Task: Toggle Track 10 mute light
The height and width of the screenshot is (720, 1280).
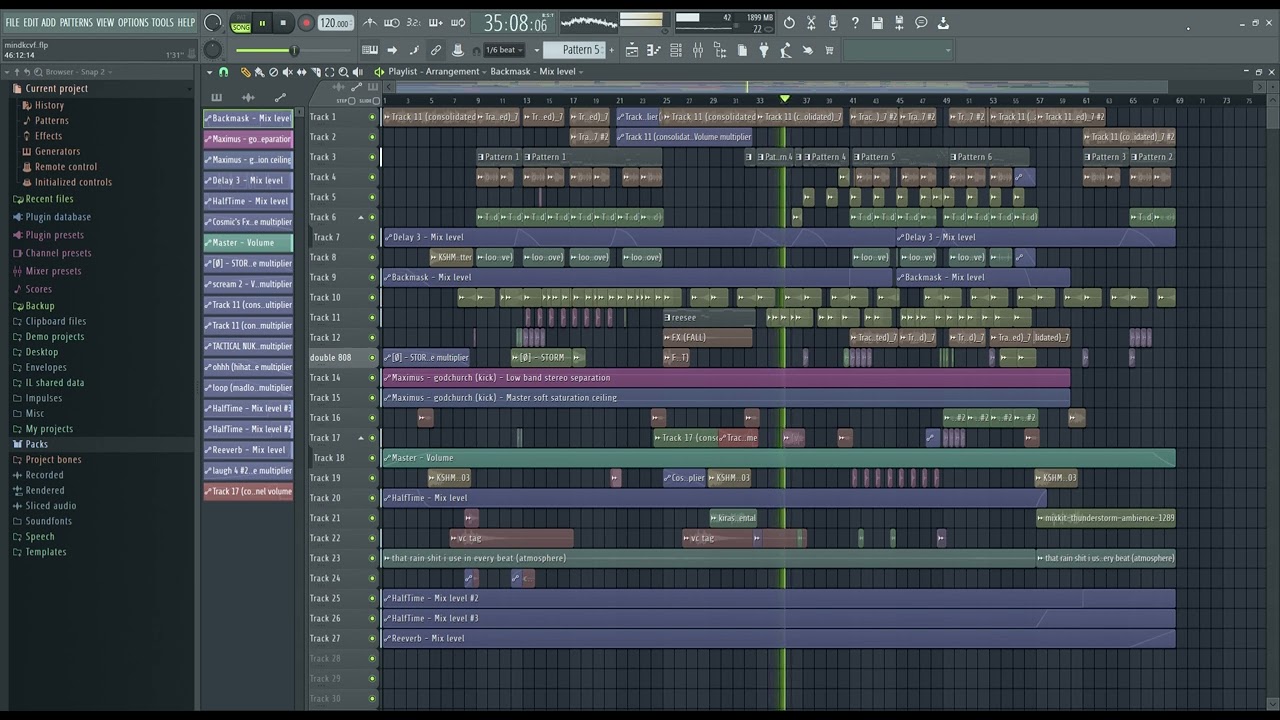Action: point(372,297)
